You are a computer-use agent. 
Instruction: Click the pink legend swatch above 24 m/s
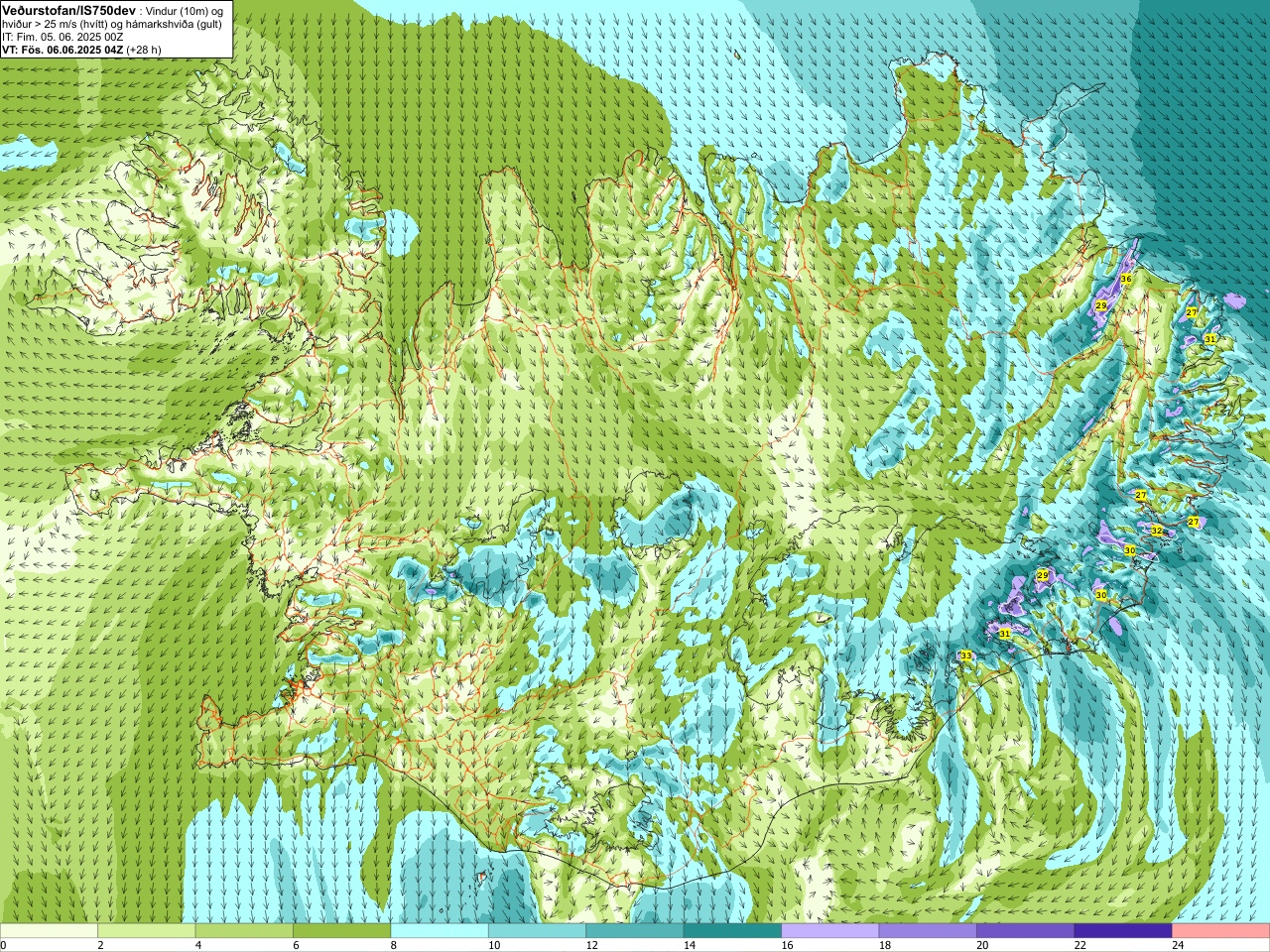coord(1221,931)
